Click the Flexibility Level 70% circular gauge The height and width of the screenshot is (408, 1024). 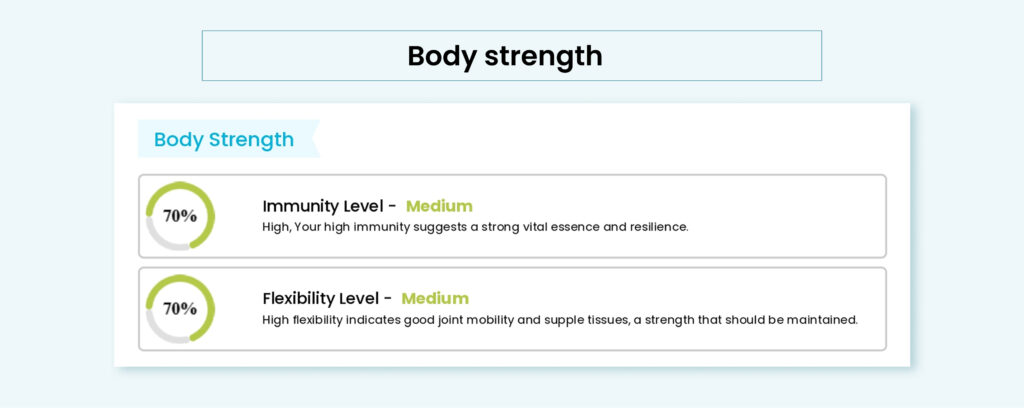coord(180,309)
